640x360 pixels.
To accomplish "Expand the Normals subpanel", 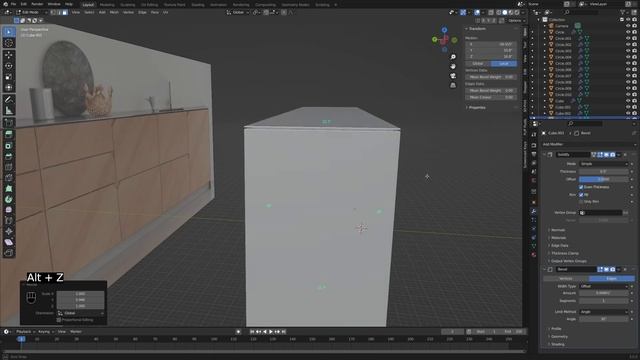I will pyautogui.click(x=558, y=230).
